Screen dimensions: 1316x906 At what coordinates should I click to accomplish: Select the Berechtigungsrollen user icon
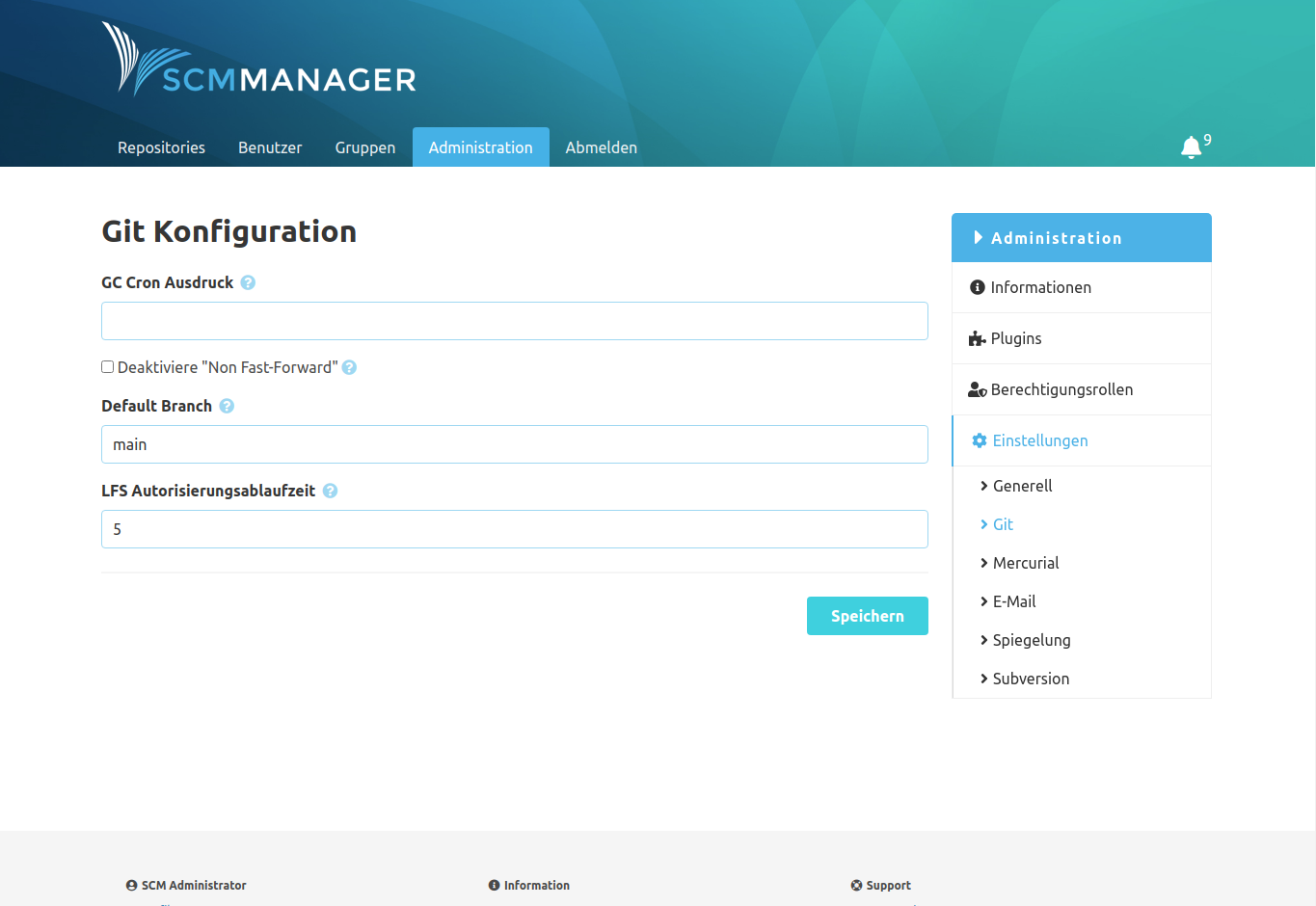click(x=976, y=388)
